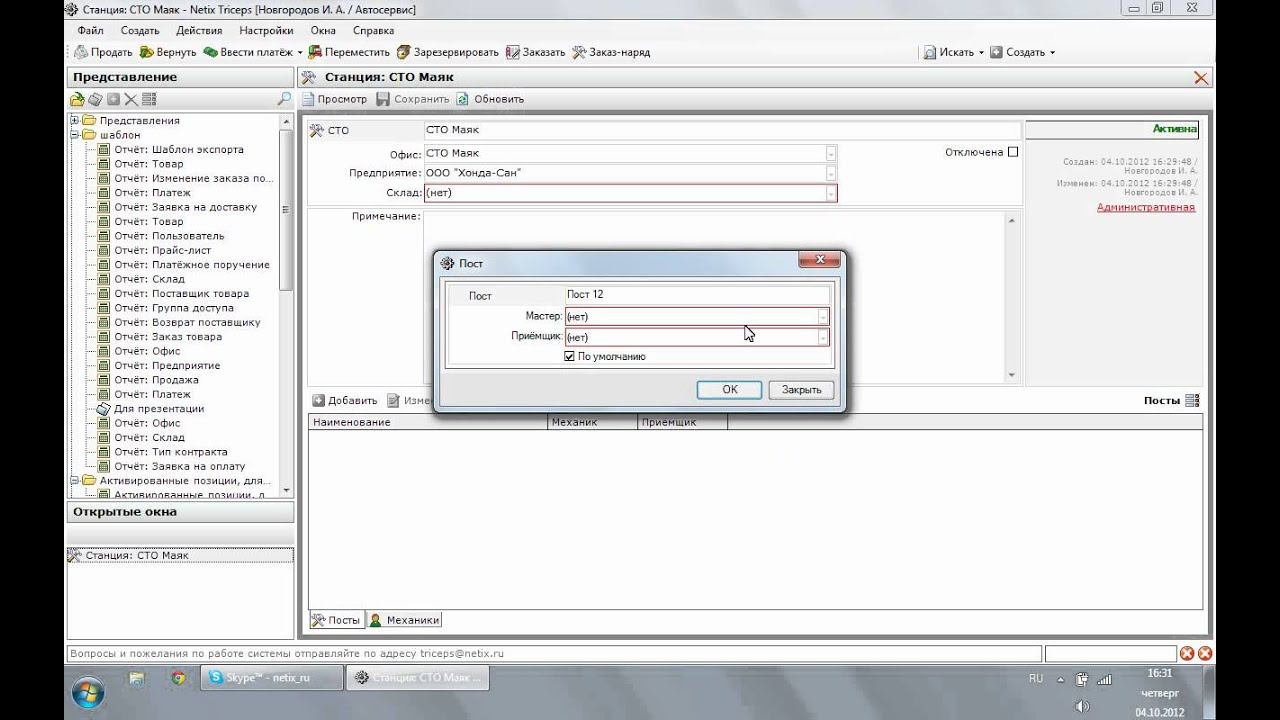Click OK in the Пост dialog
1280x720 pixels.
(x=730, y=390)
